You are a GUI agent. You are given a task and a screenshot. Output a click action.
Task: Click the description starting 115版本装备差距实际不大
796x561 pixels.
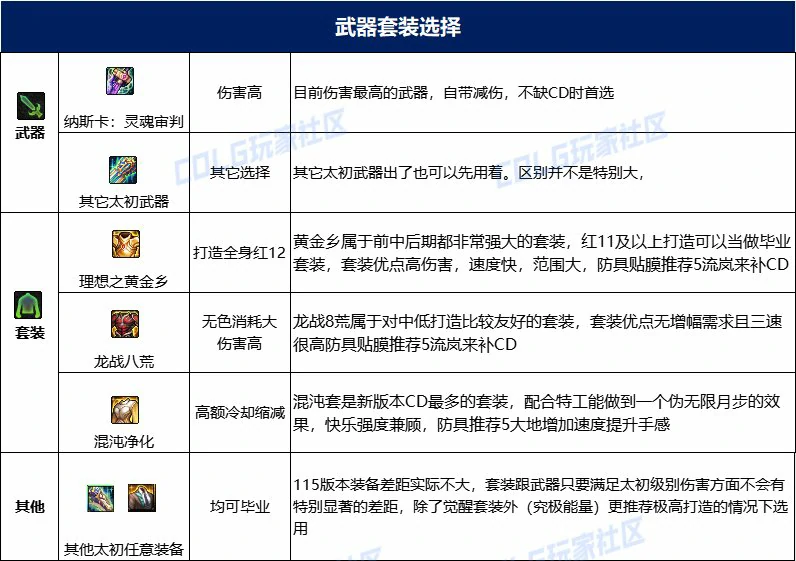[x=541, y=506]
